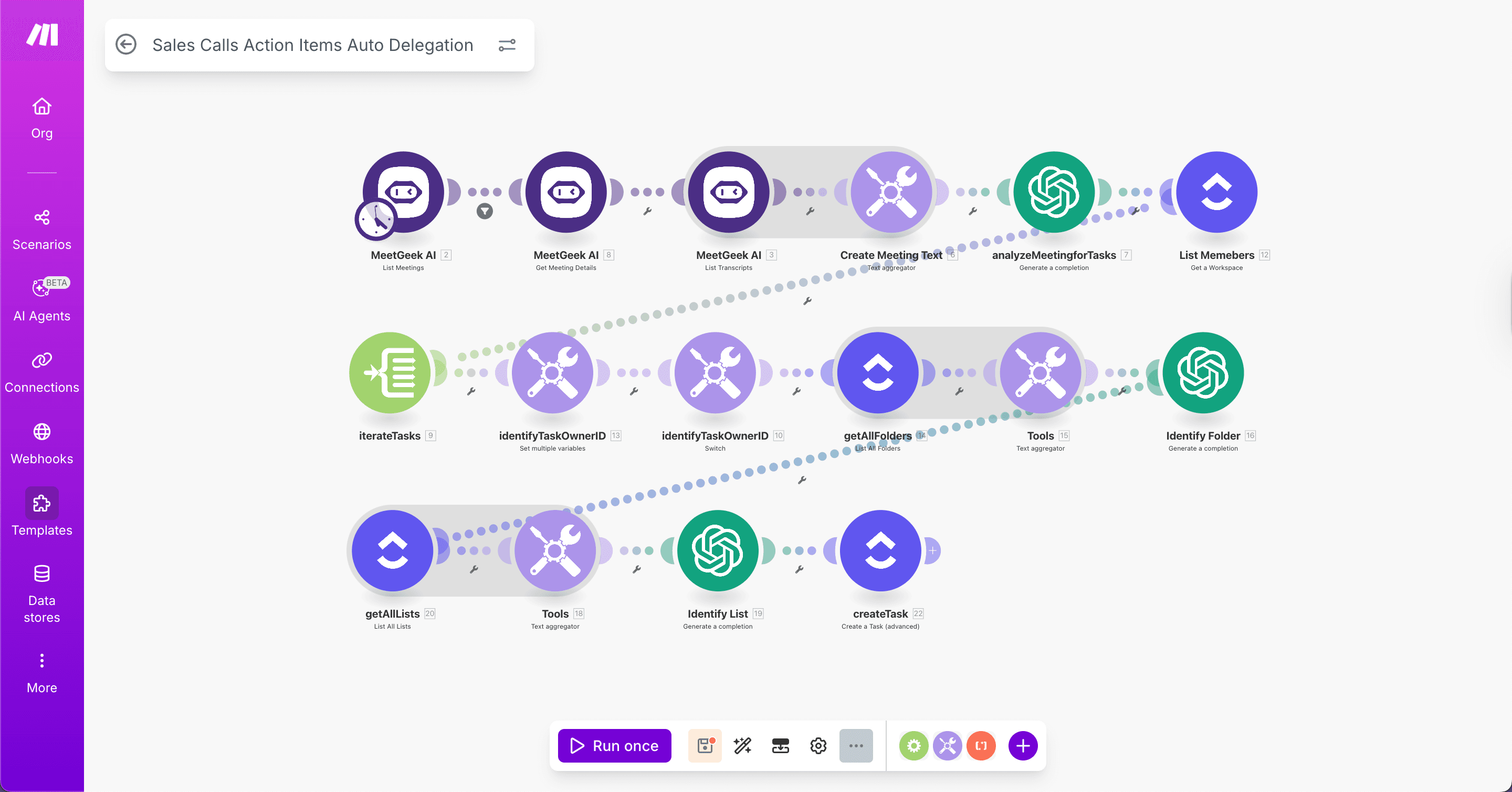Open scenario settings gear in toolbar
This screenshot has width=1512, height=792.
818,746
